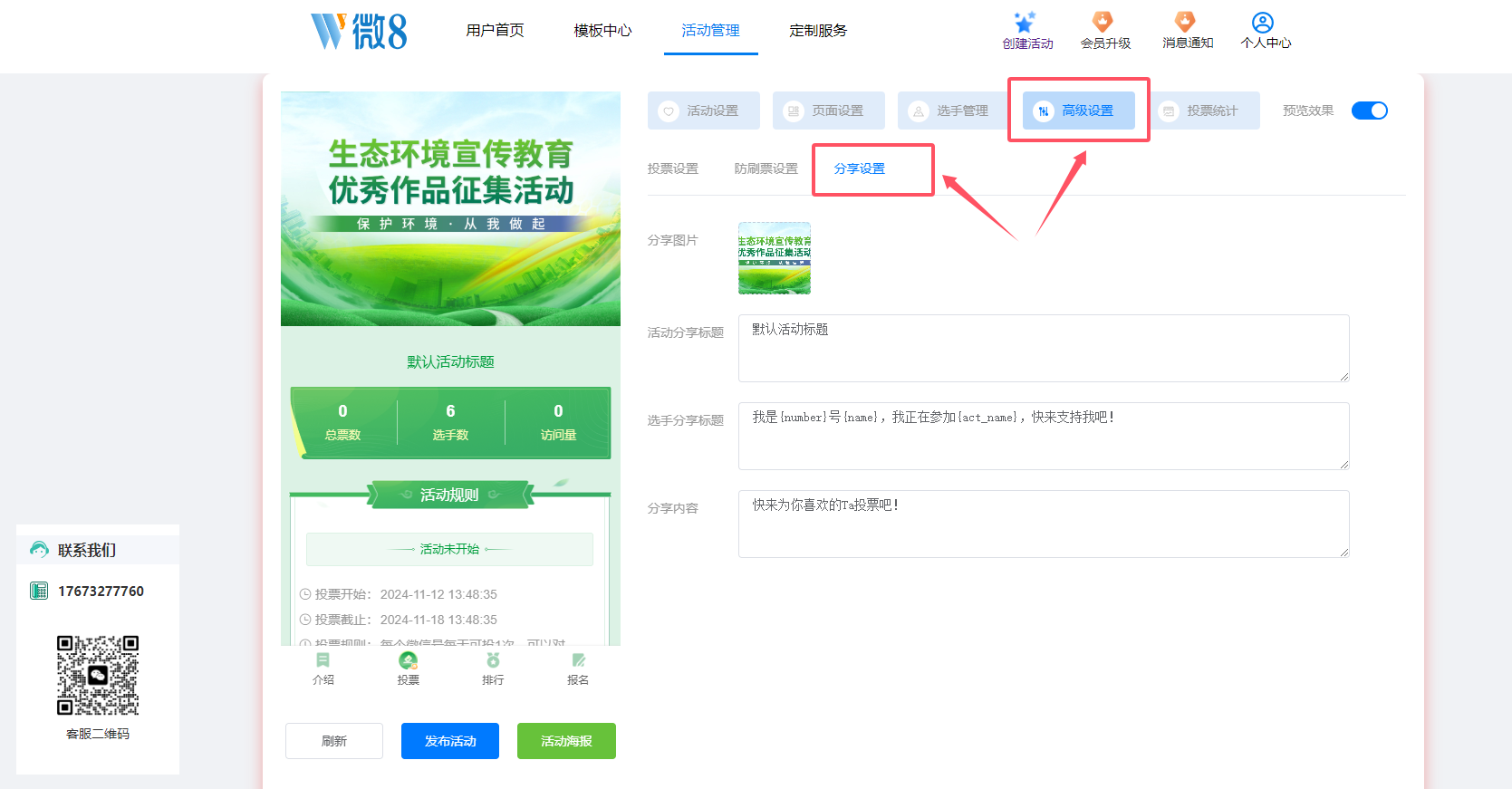Click phone number 17673277760

point(101,591)
